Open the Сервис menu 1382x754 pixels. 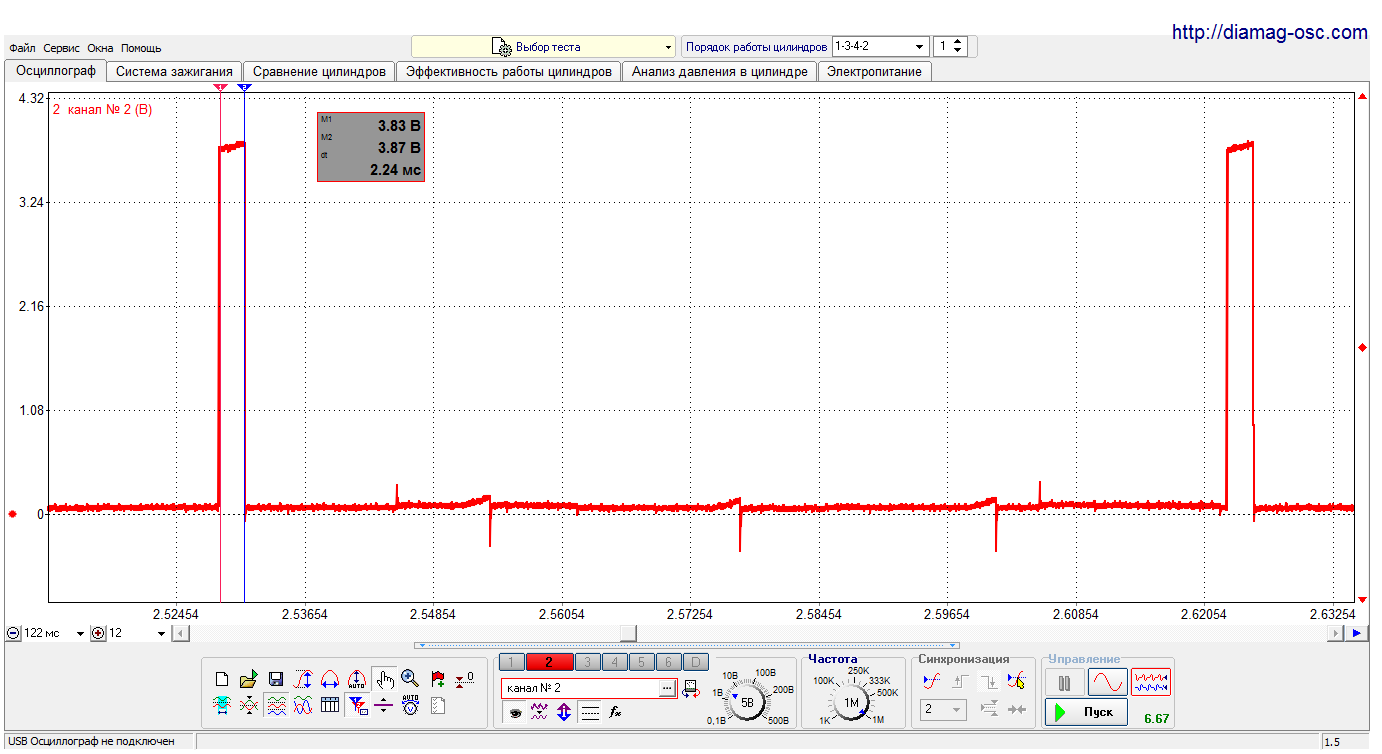point(62,48)
